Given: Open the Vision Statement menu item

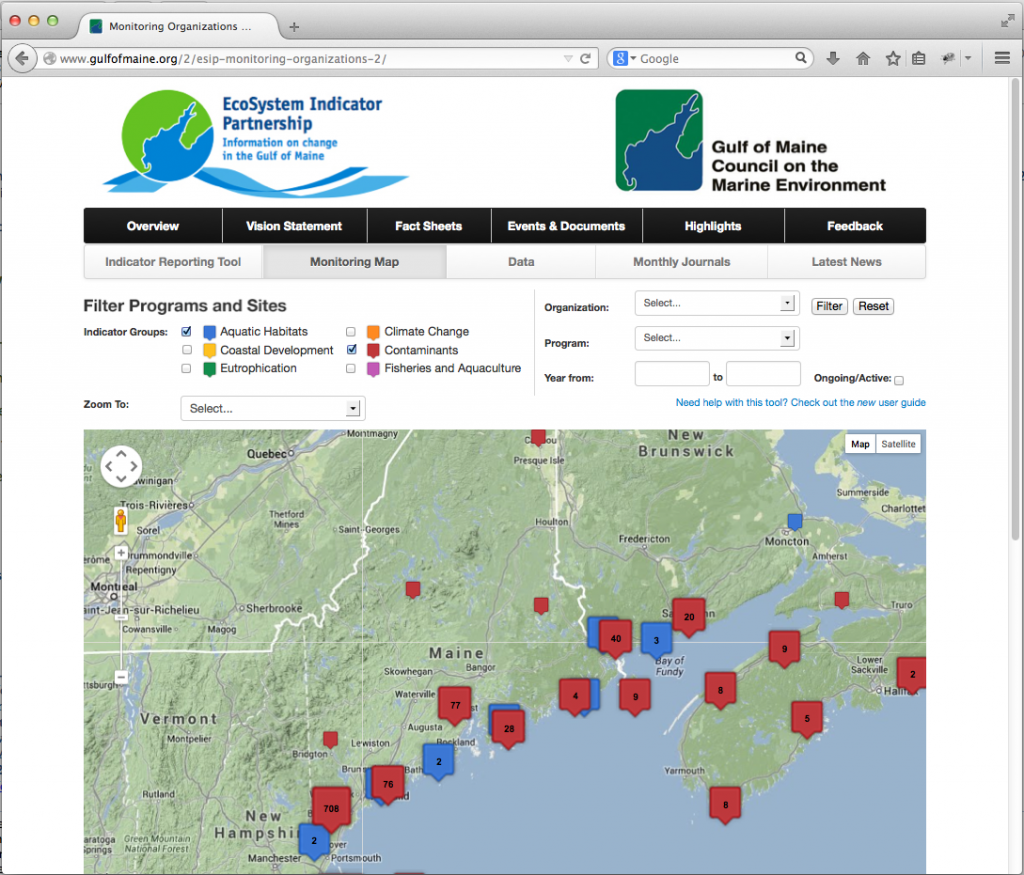Looking at the screenshot, I should click(294, 226).
